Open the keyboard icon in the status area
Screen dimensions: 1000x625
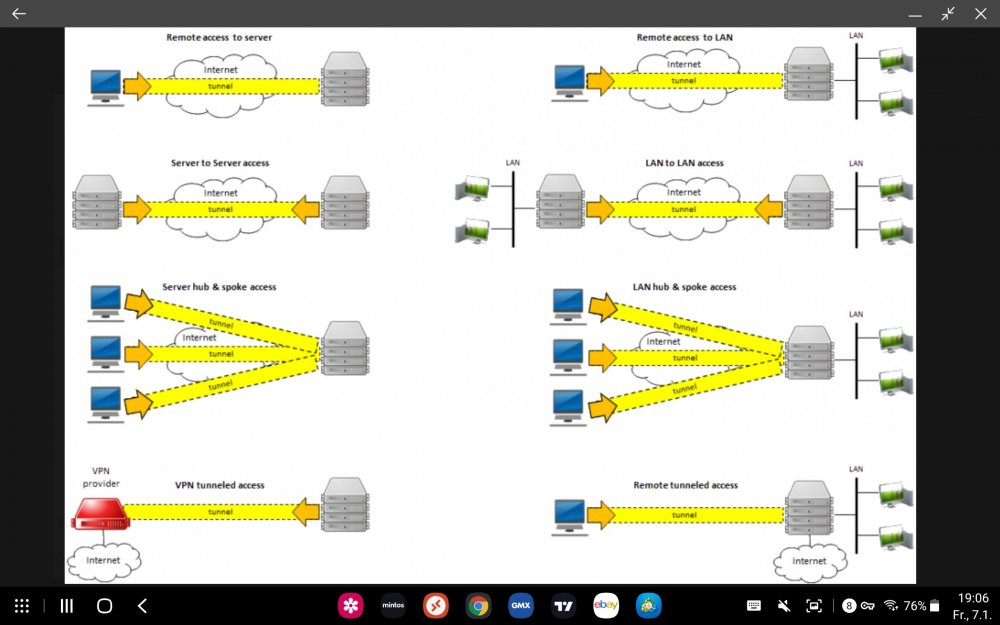(x=754, y=606)
